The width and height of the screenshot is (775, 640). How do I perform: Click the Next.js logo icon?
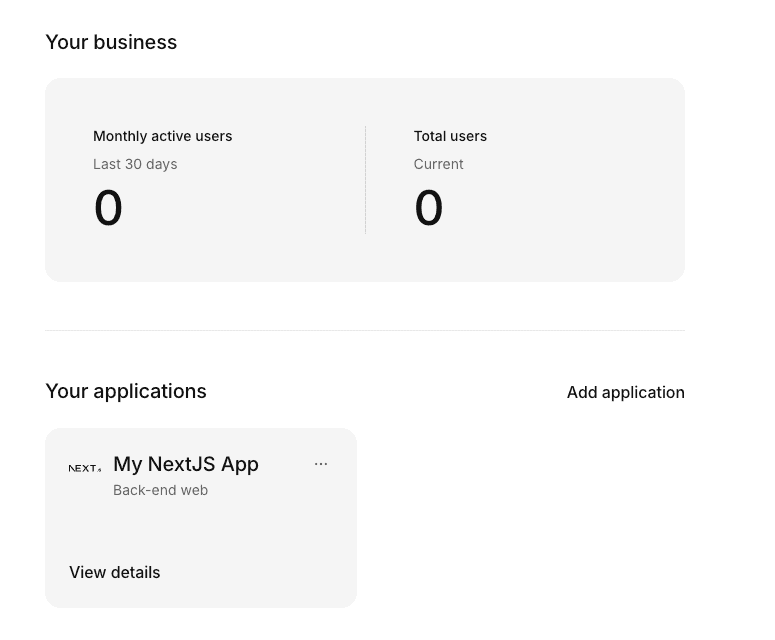click(x=85, y=468)
